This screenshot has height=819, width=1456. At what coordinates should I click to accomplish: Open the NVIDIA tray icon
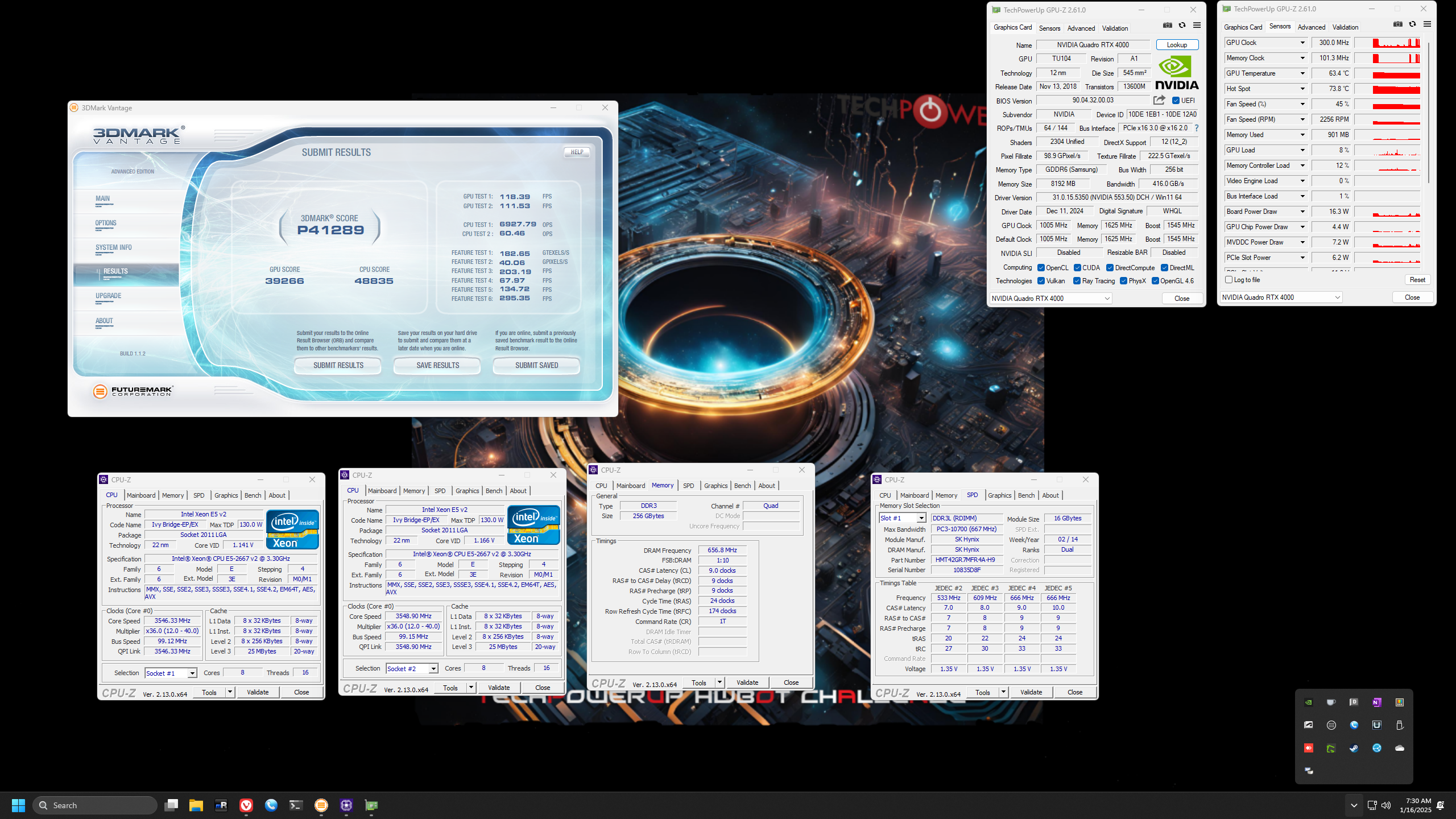tap(1308, 702)
